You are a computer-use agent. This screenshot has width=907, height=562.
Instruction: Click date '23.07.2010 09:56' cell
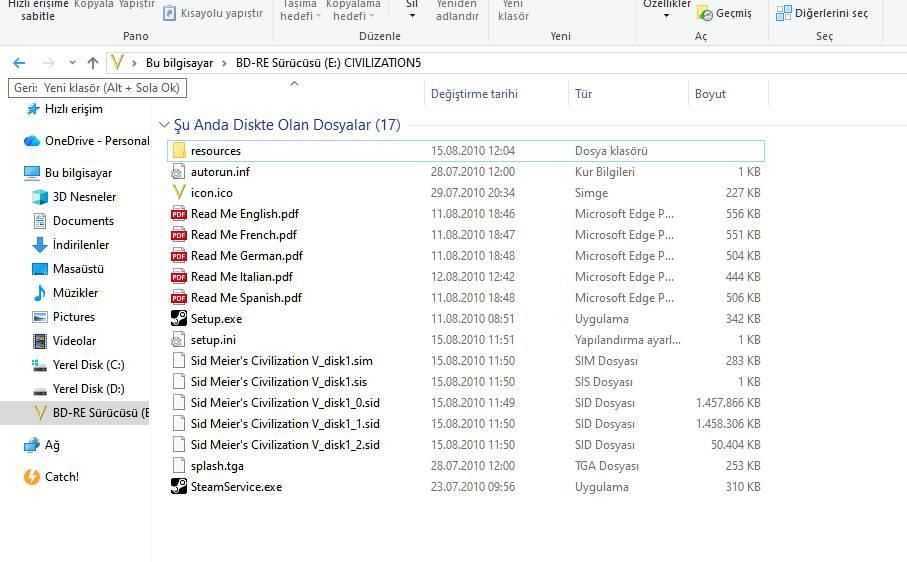coord(473,487)
